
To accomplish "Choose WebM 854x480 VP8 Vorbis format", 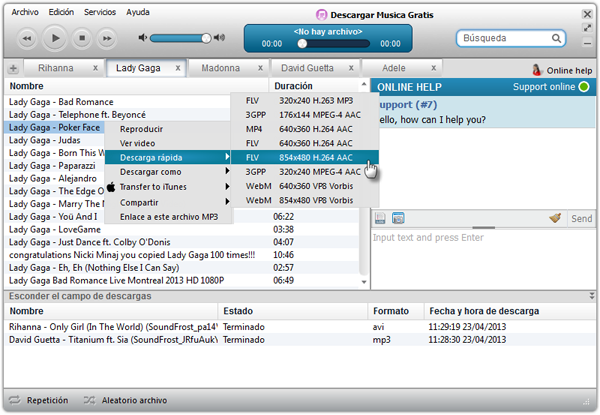I will [x=305, y=200].
